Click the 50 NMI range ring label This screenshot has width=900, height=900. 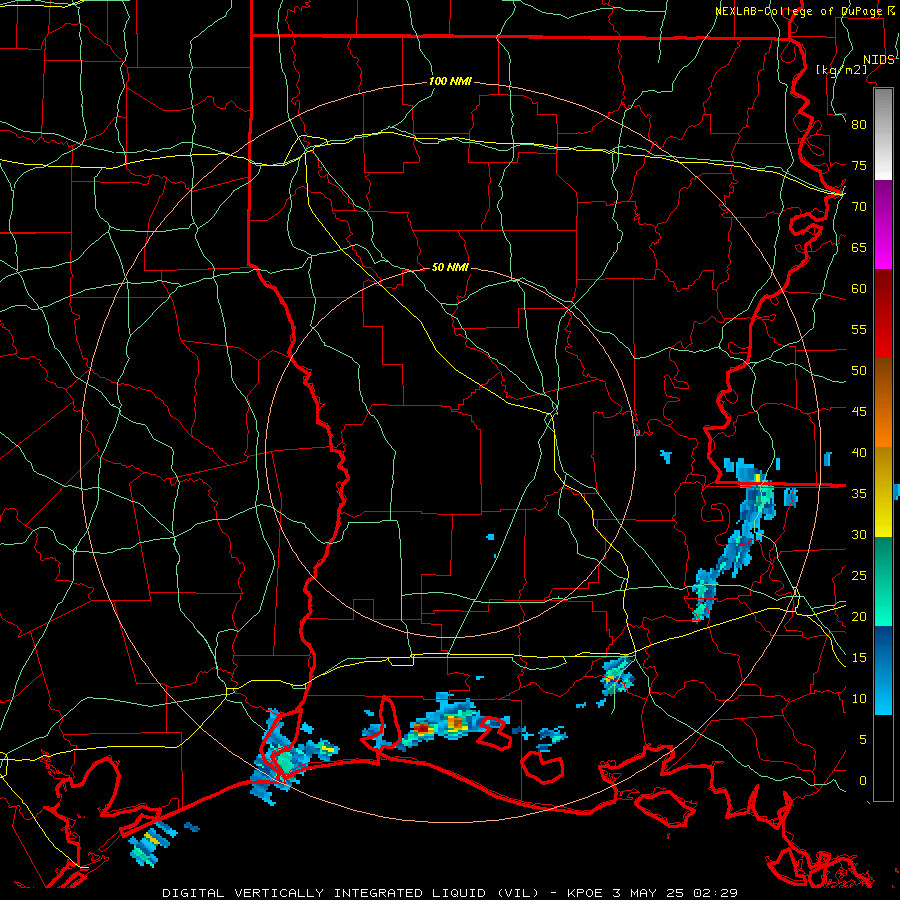click(x=450, y=267)
